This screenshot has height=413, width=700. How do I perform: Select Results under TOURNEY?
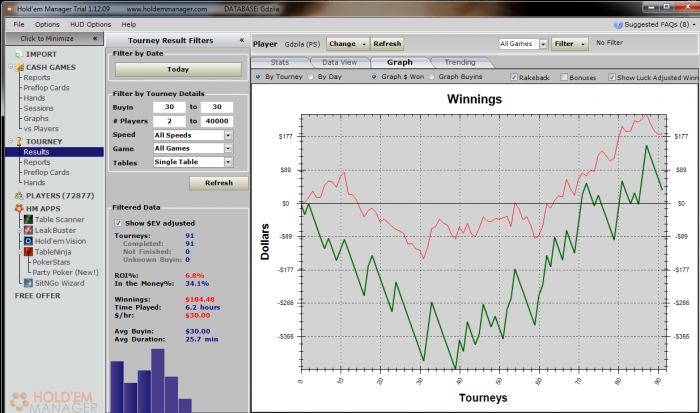coord(37,152)
